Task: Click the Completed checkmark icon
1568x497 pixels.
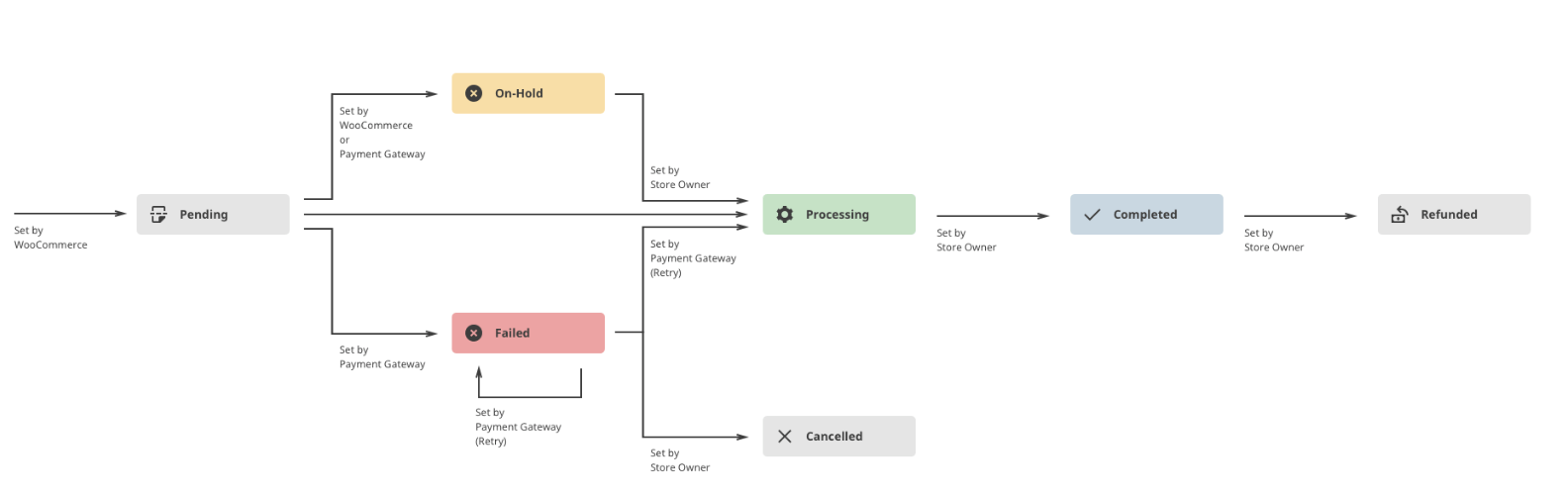Action: pyautogui.click(x=1092, y=214)
